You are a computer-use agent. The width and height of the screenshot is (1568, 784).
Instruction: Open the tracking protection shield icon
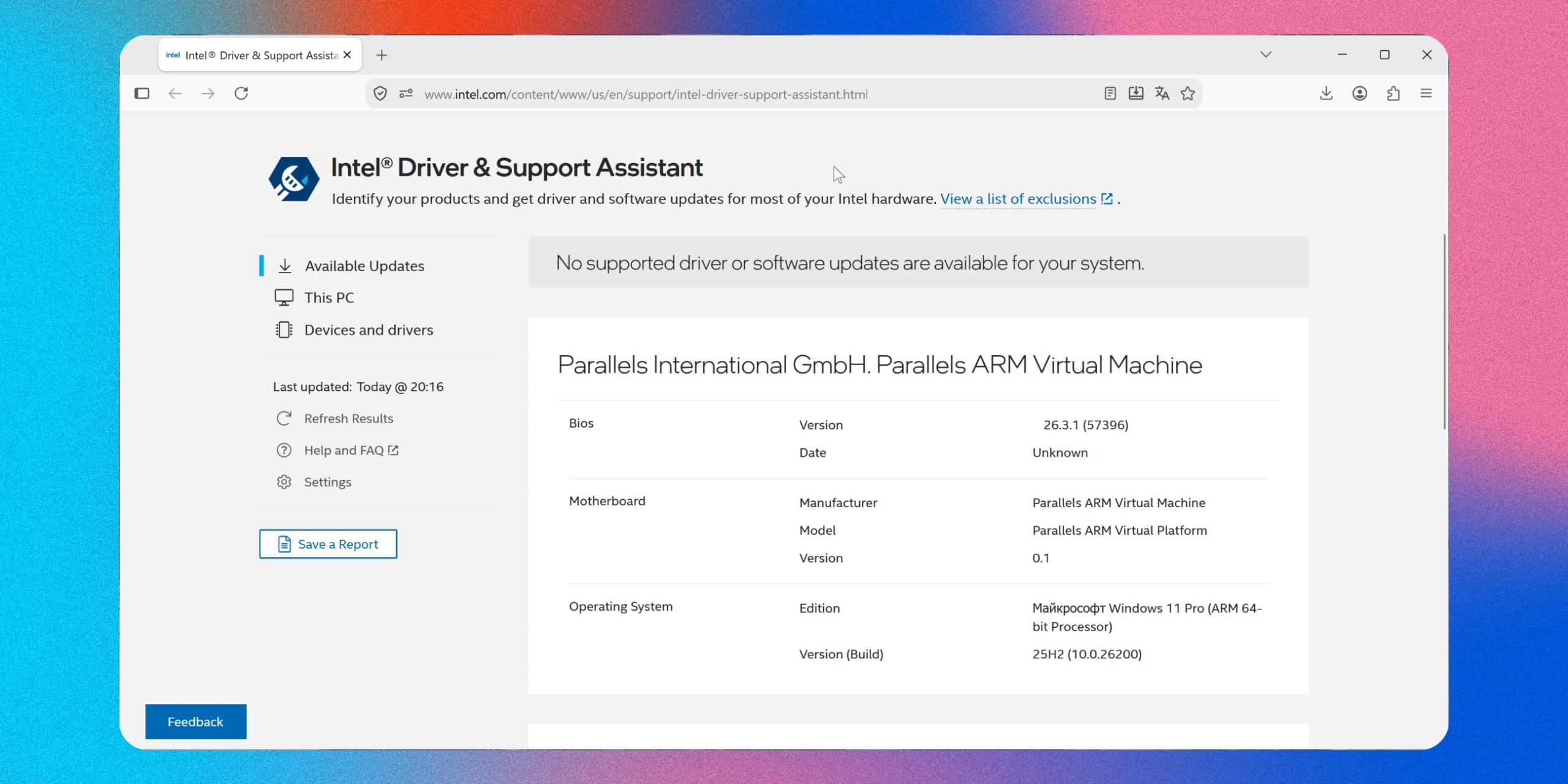click(380, 94)
